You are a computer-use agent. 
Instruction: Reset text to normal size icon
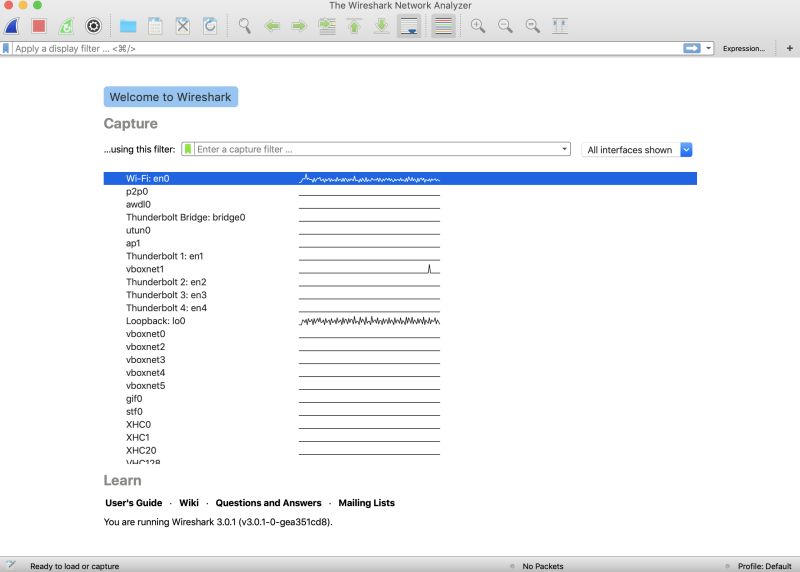[533, 26]
